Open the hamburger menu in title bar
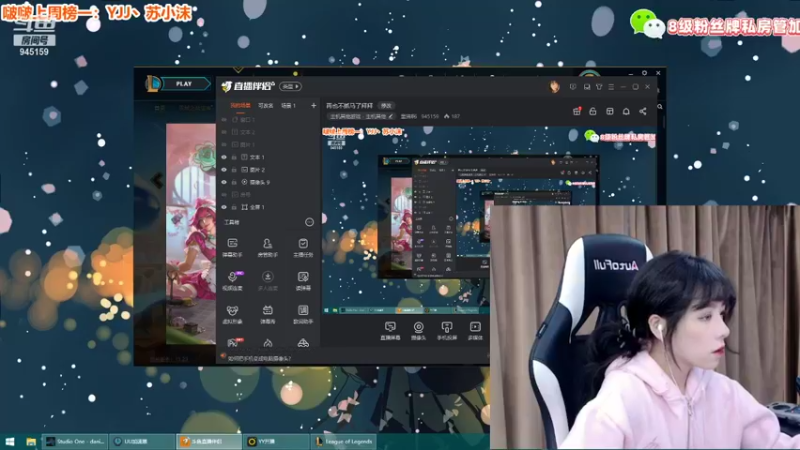This screenshot has width=800, height=450. (611, 87)
